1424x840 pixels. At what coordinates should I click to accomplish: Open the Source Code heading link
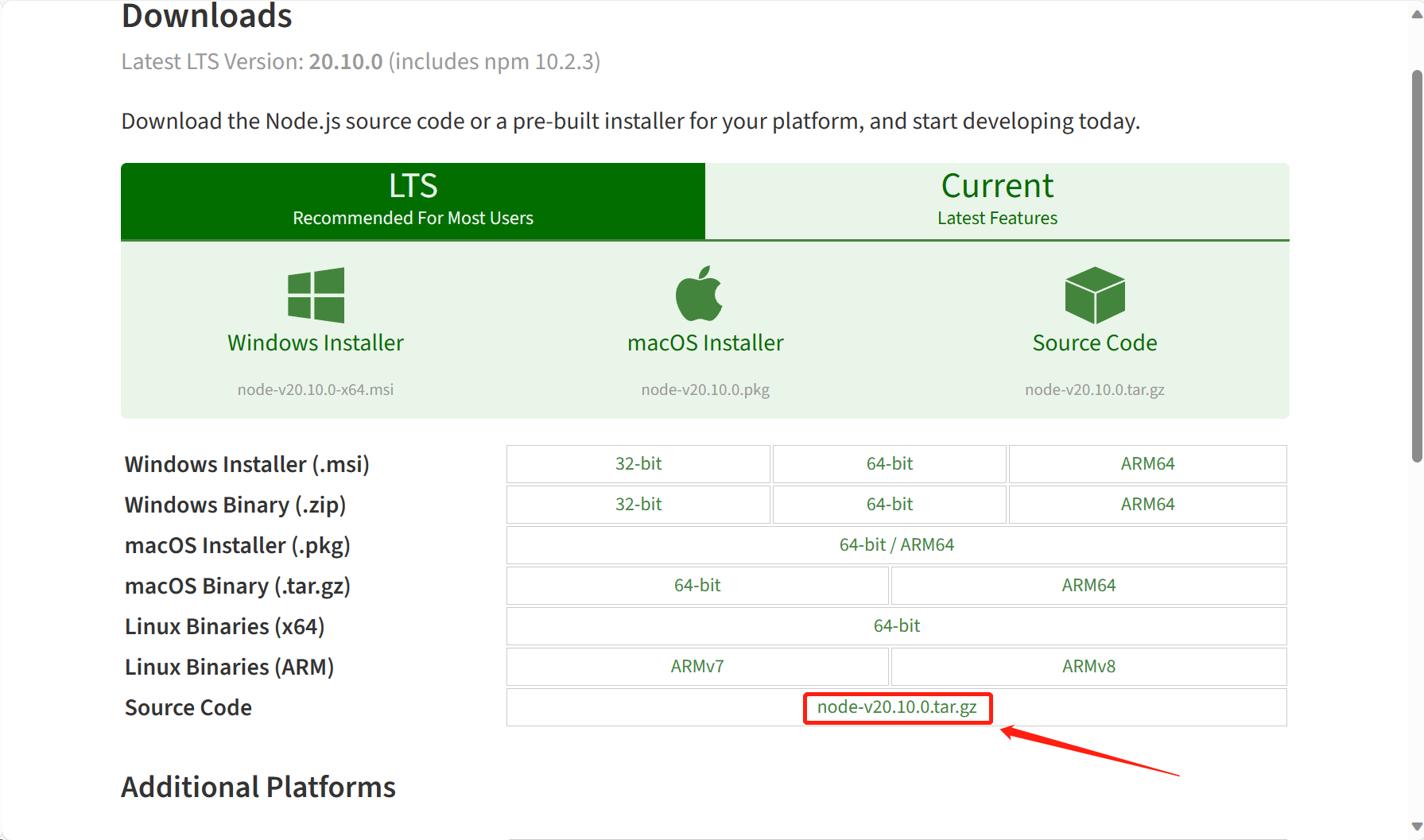pos(1095,343)
